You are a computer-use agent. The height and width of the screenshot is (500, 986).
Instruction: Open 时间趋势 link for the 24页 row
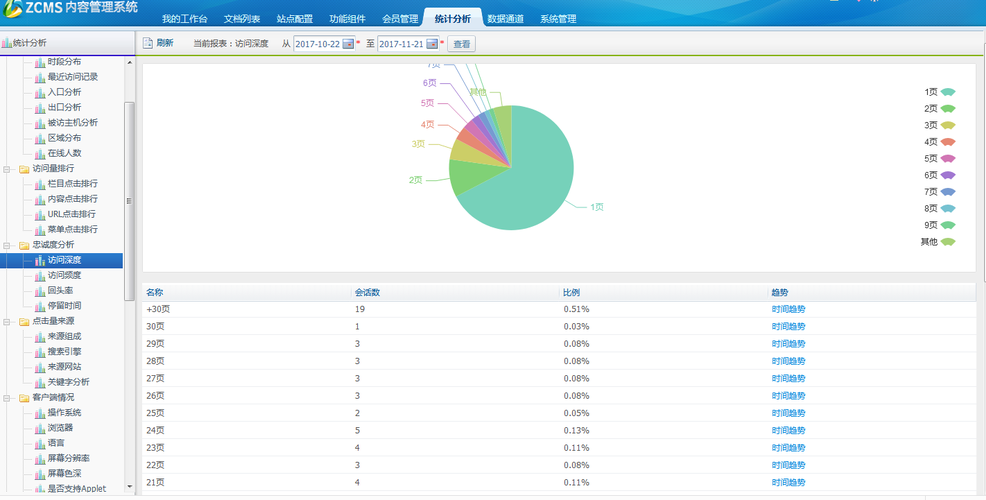[788, 431]
